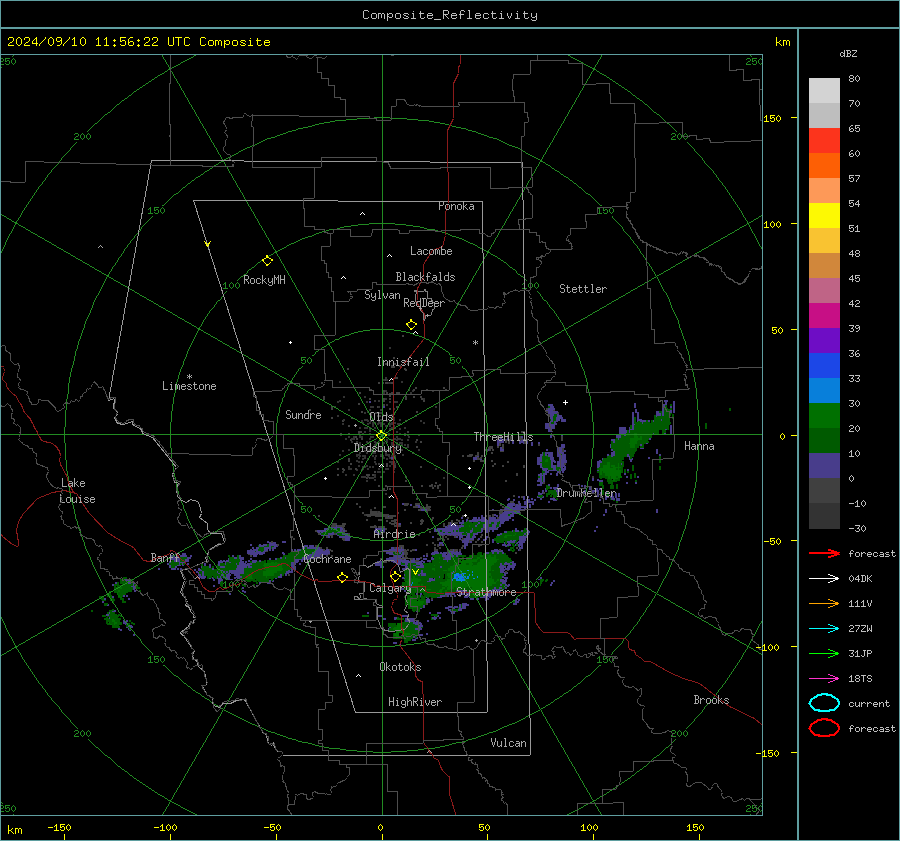This screenshot has width=900, height=841.
Task: Click the yellow diamond marker at Calgary
Action: tap(395, 576)
